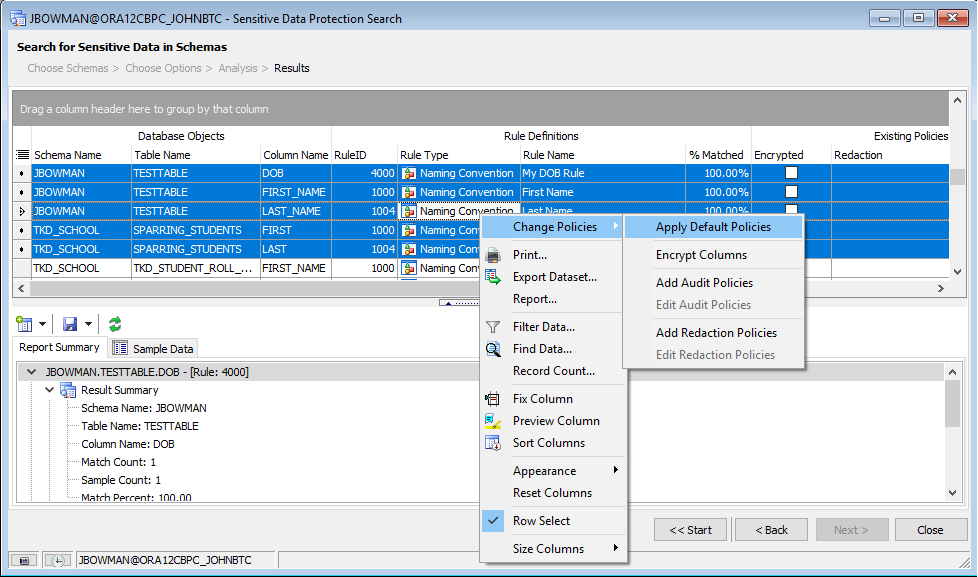978x577 pixels.
Task: Click the Row Select checkmark icon
Action: [x=493, y=520]
